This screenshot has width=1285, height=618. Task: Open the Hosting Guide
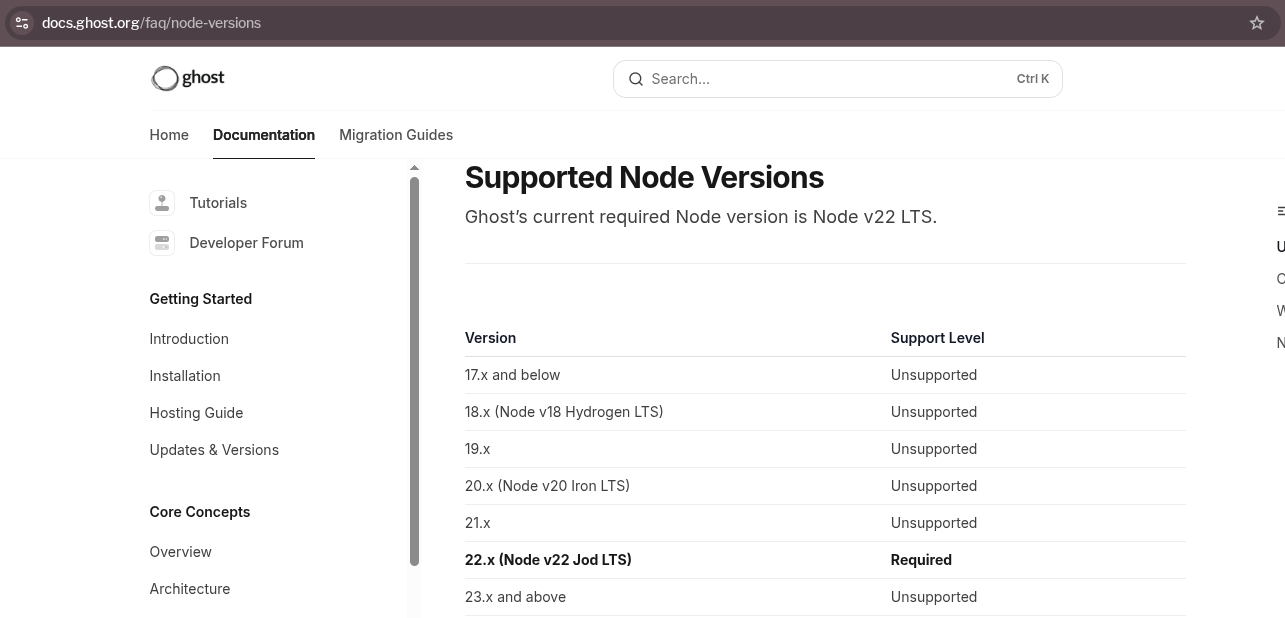coord(196,413)
